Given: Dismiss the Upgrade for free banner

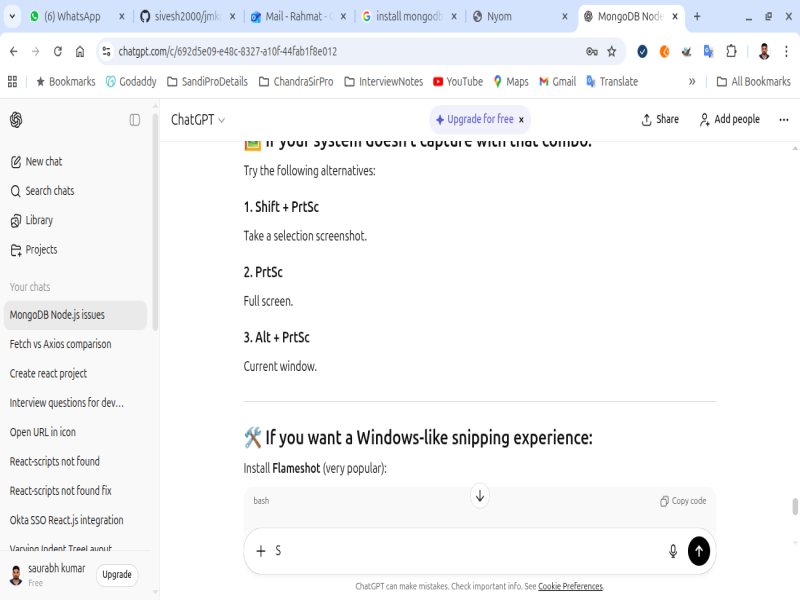Looking at the screenshot, I should coord(521,119).
